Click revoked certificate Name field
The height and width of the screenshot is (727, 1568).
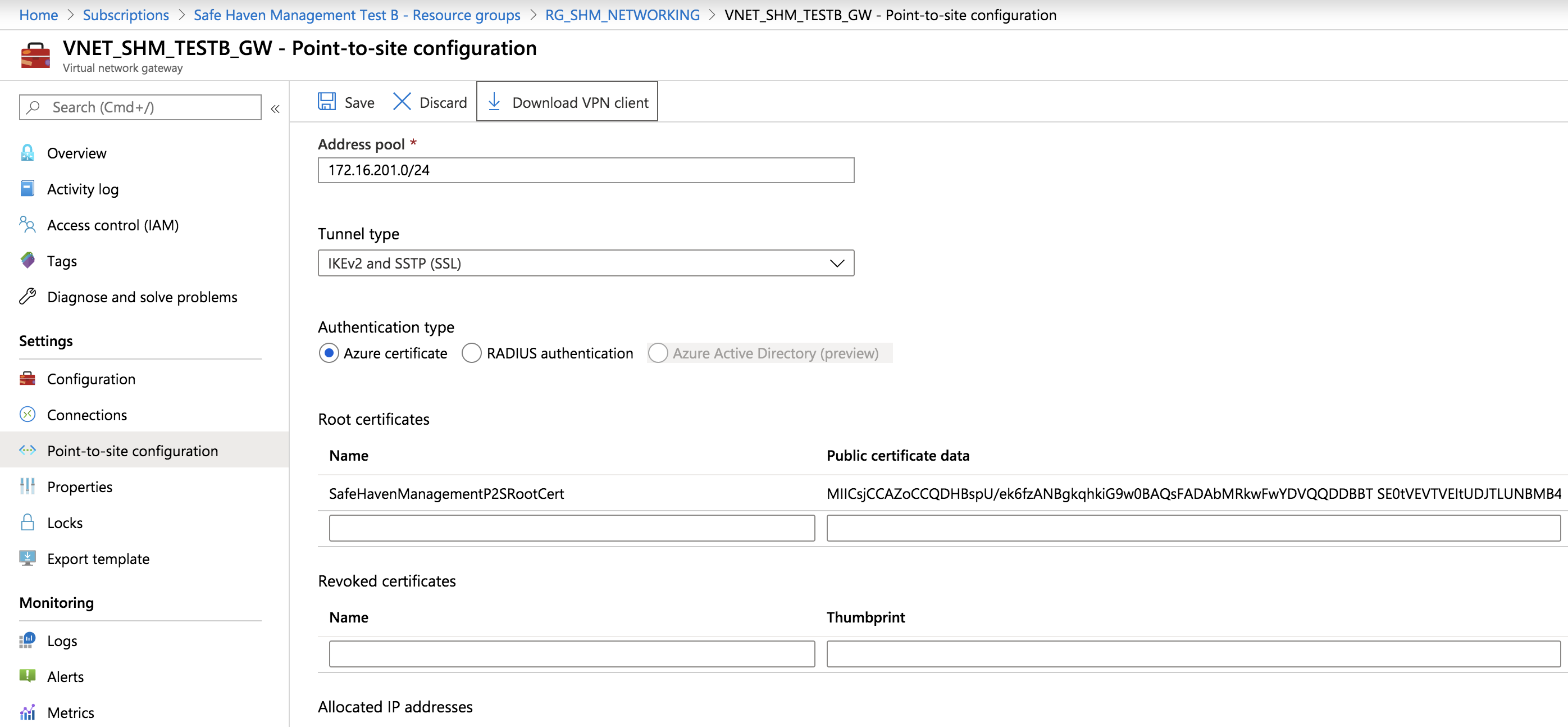pos(572,653)
